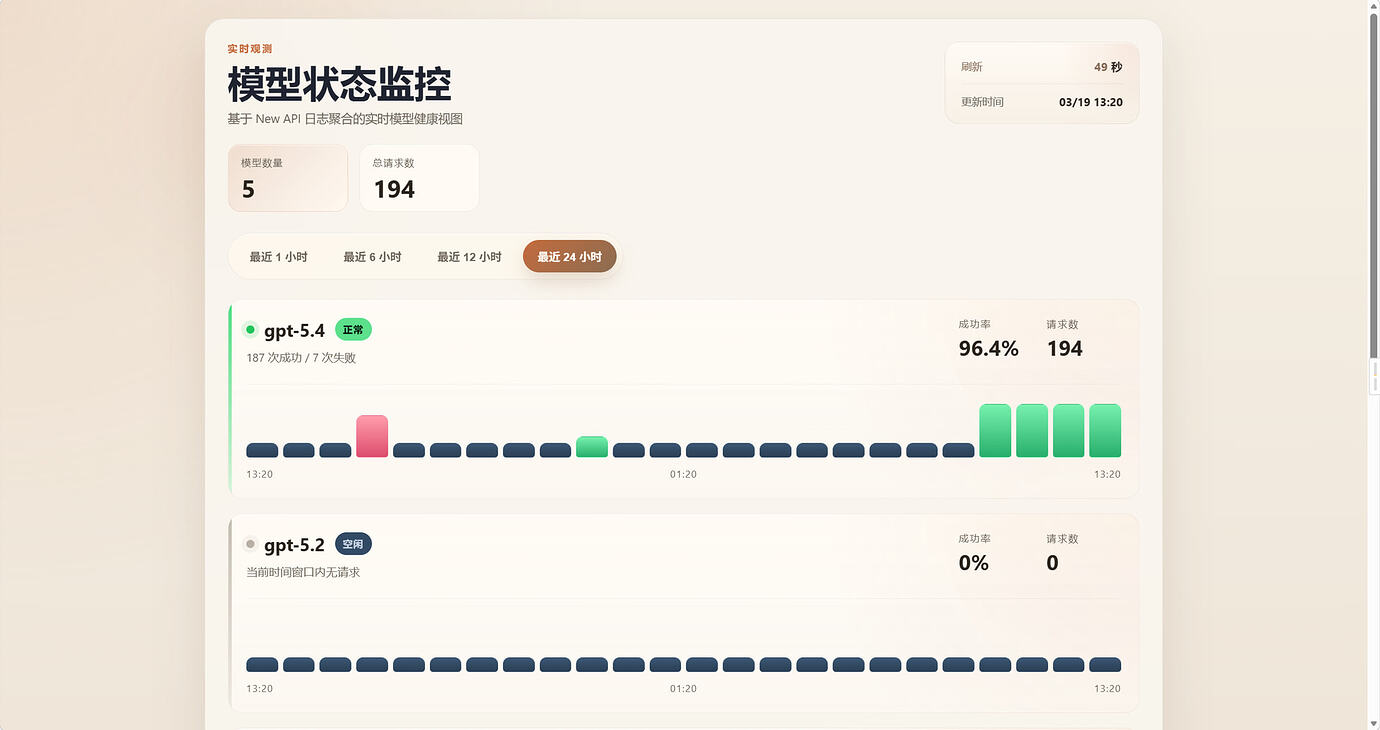Viewport: 1380px width, 730px height.
Task: Click the page scrollbar down arrow
Action: pyautogui.click(x=1373, y=722)
